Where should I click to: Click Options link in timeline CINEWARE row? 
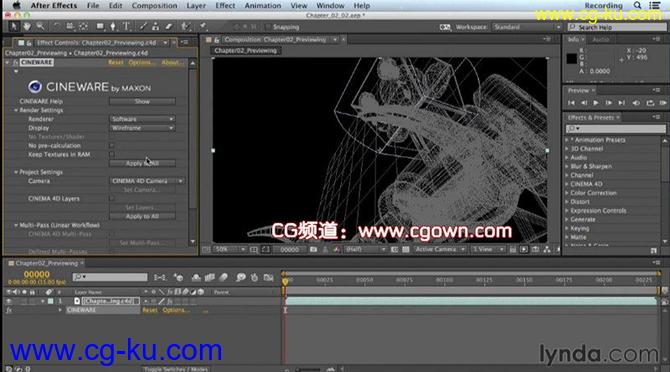point(176,310)
